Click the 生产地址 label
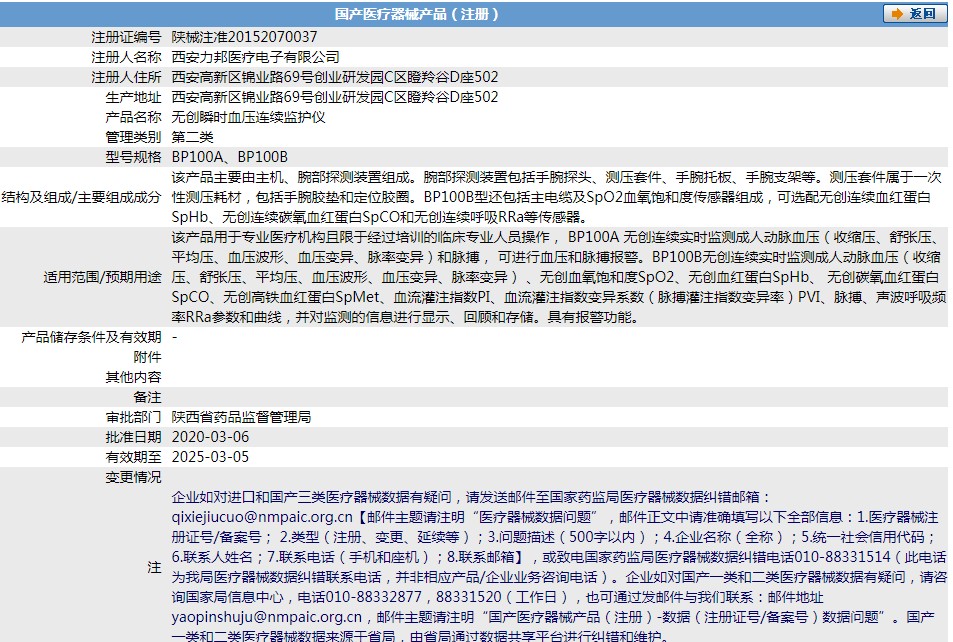953x642 pixels. click(133, 97)
